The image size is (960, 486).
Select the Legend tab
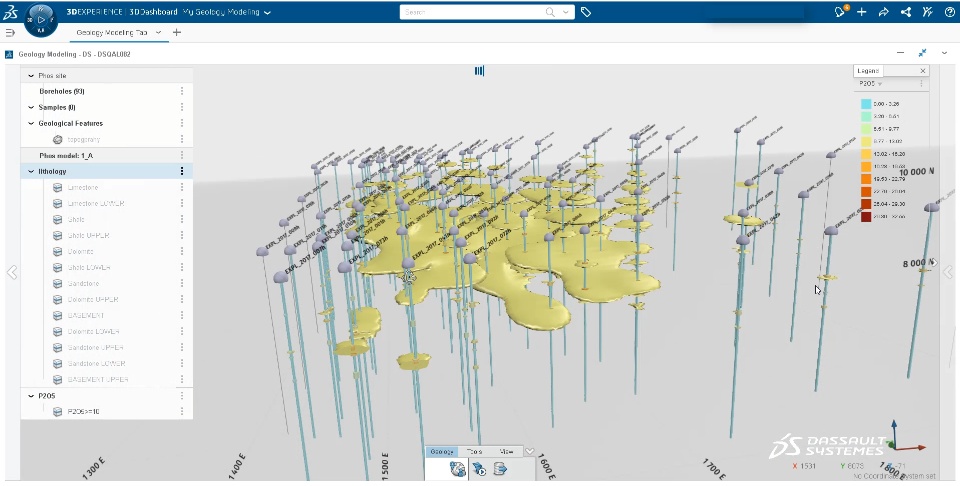[868, 71]
